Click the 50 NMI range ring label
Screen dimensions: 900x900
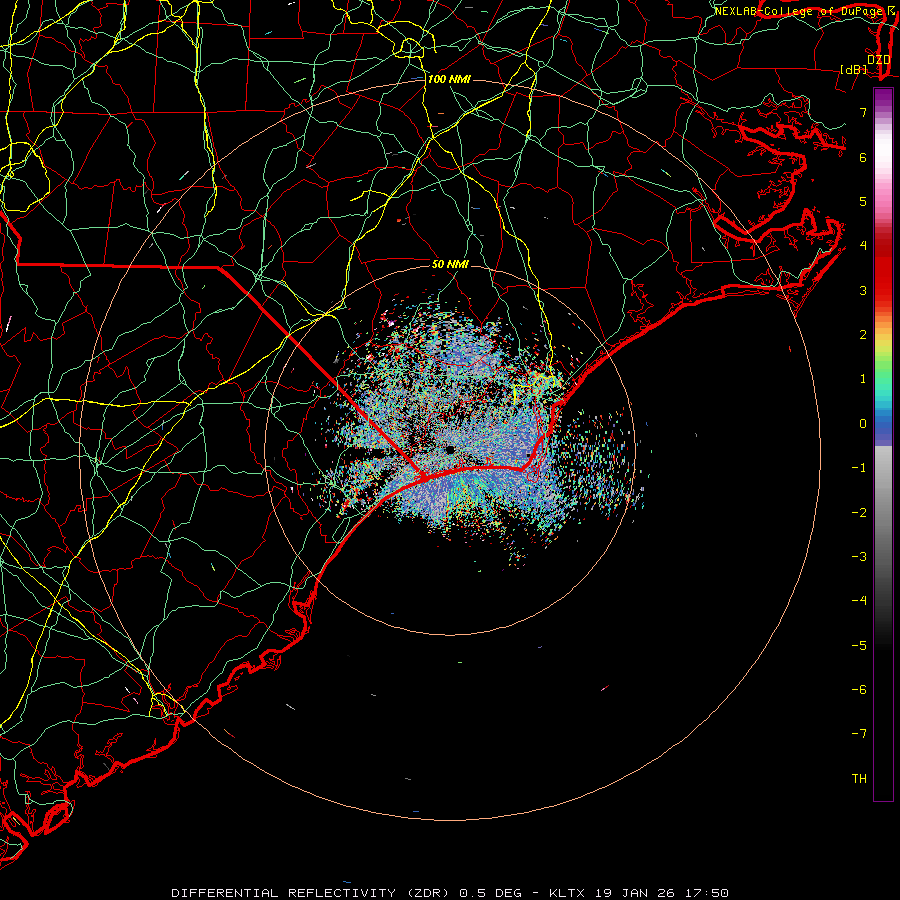[450, 264]
